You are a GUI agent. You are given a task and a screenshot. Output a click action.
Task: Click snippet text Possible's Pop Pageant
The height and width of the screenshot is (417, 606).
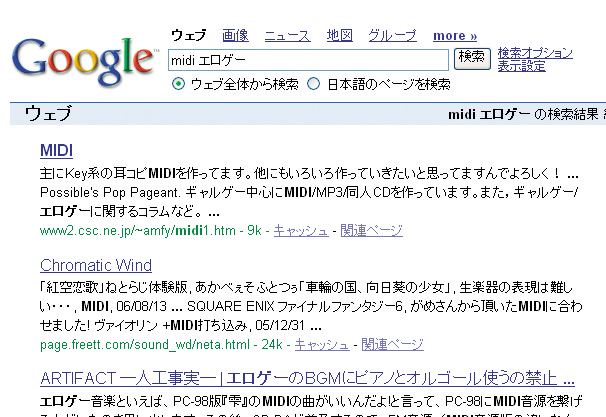[x=110, y=192]
